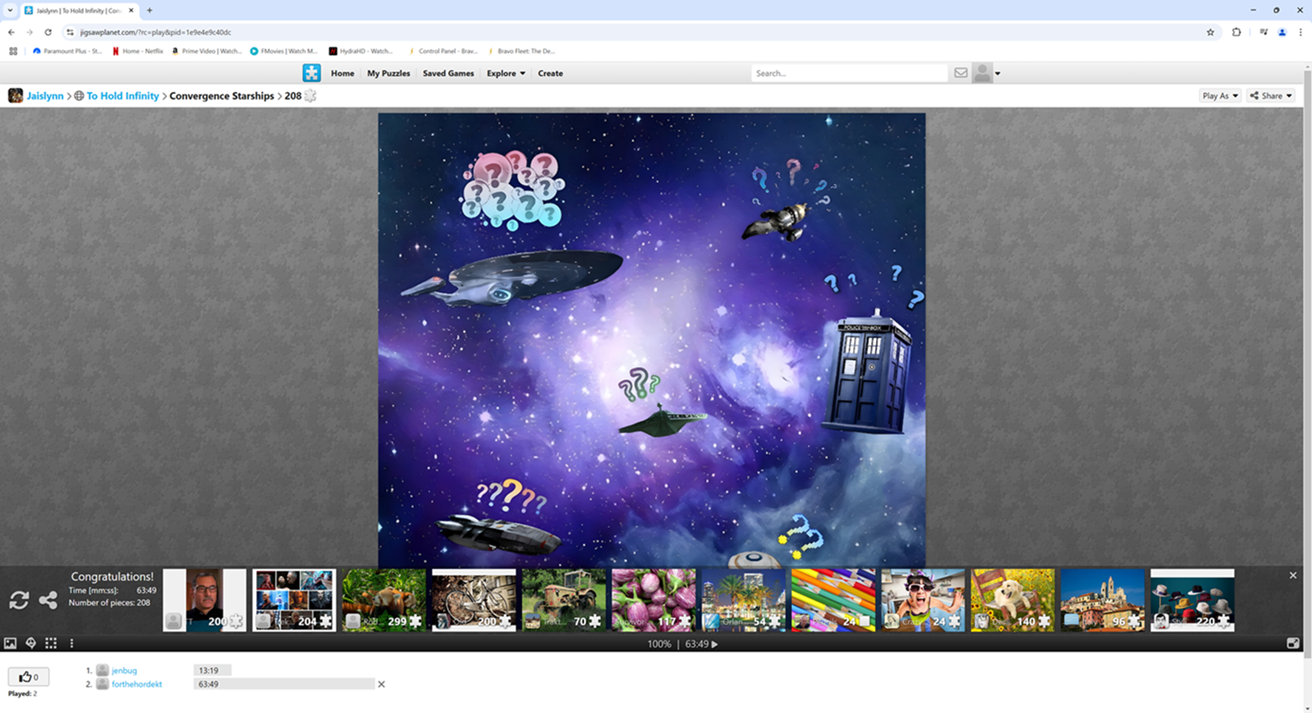Open the three-dot more options menu
This screenshot has width=1312, height=713.
(x=72, y=644)
